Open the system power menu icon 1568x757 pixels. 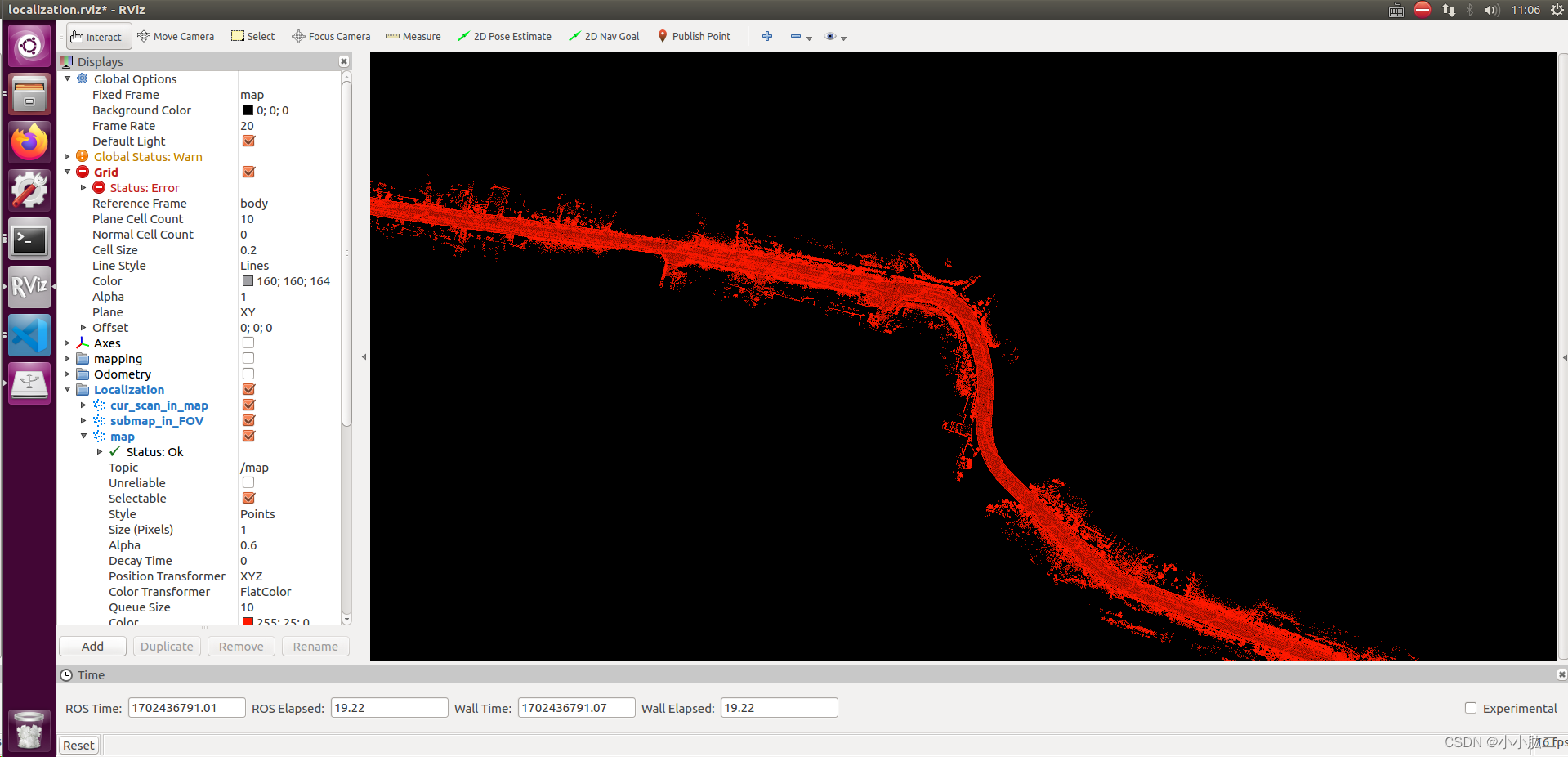coord(1557,10)
